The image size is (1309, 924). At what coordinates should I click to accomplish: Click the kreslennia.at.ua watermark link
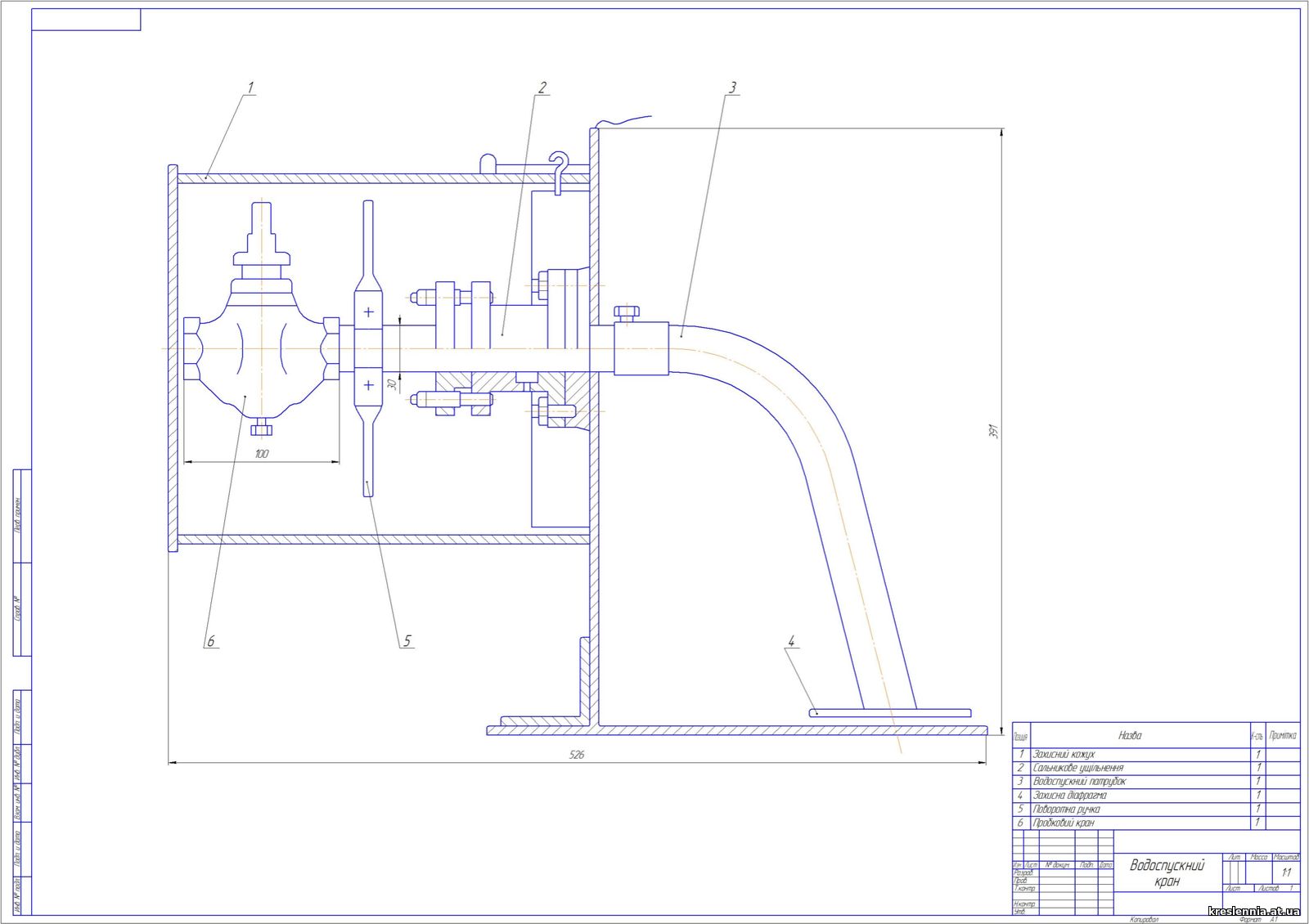tap(1253, 911)
